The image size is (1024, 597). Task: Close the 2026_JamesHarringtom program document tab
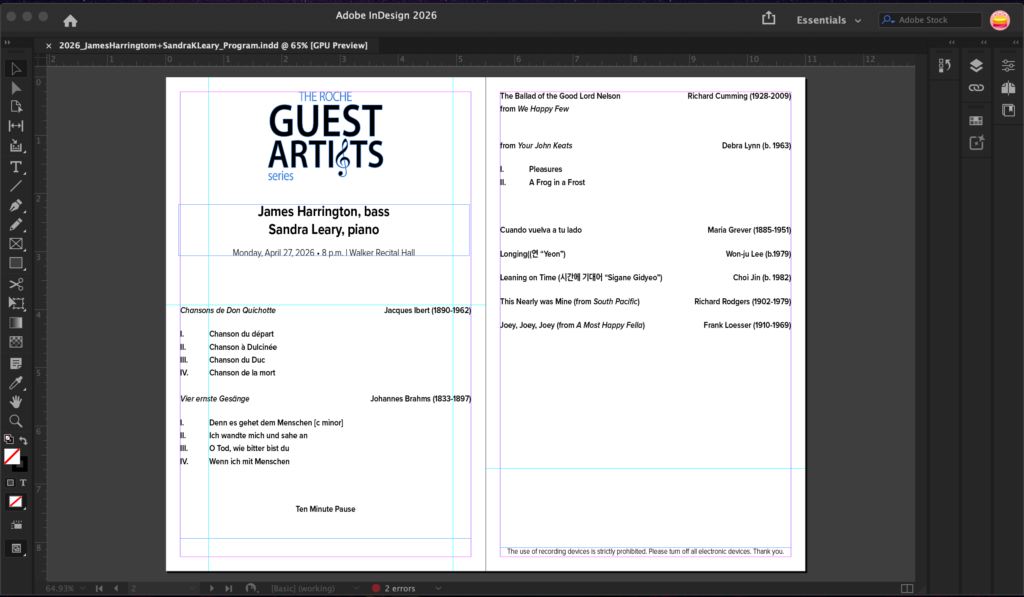[48, 46]
